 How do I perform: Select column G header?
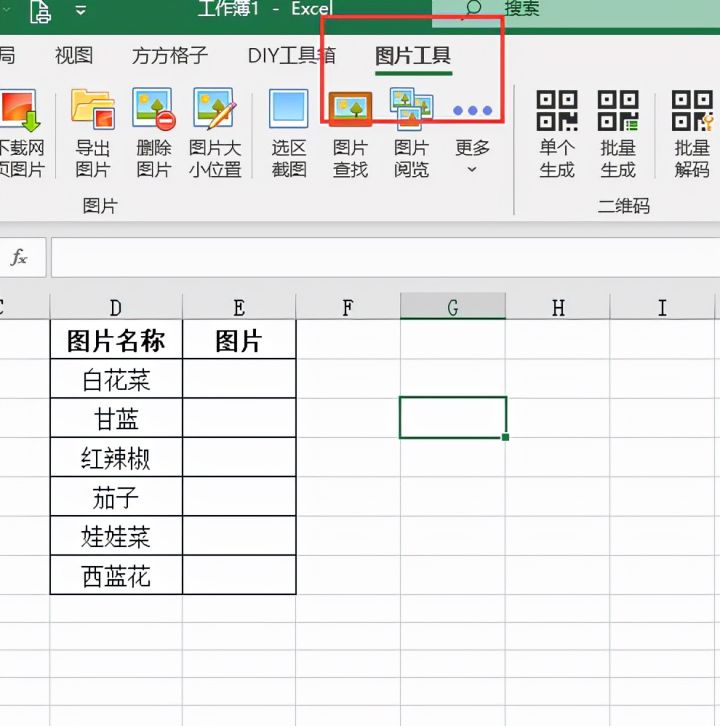(453, 307)
